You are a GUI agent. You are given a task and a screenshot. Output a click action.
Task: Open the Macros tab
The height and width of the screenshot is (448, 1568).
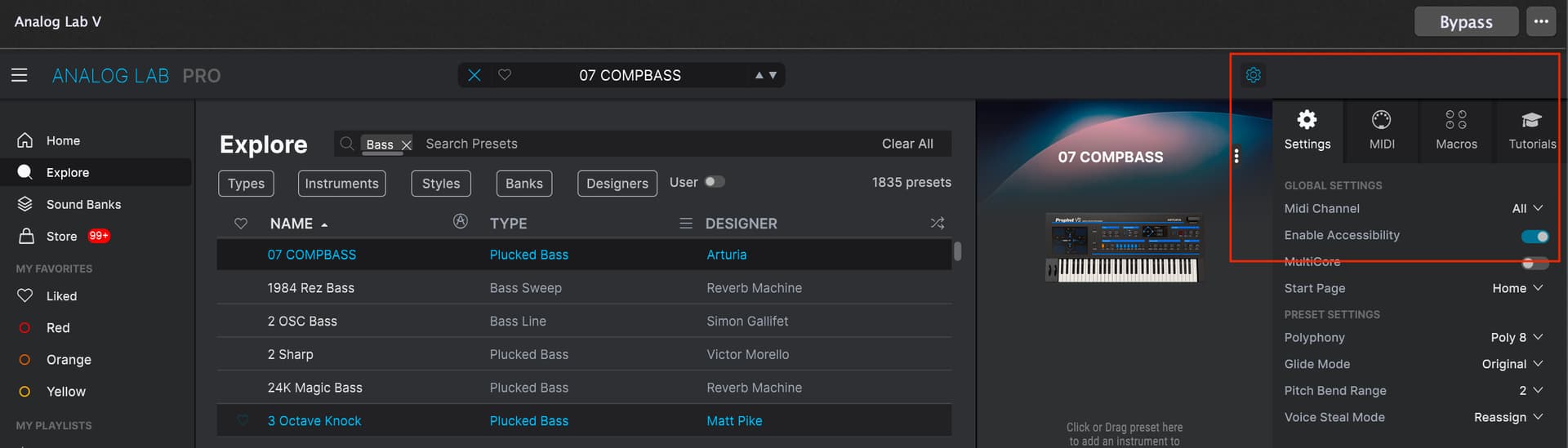click(x=1456, y=131)
